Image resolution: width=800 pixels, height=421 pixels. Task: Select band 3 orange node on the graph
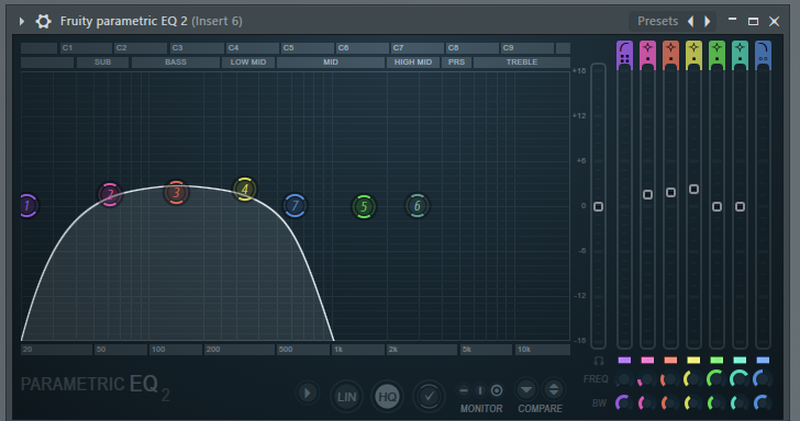coord(176,192)
